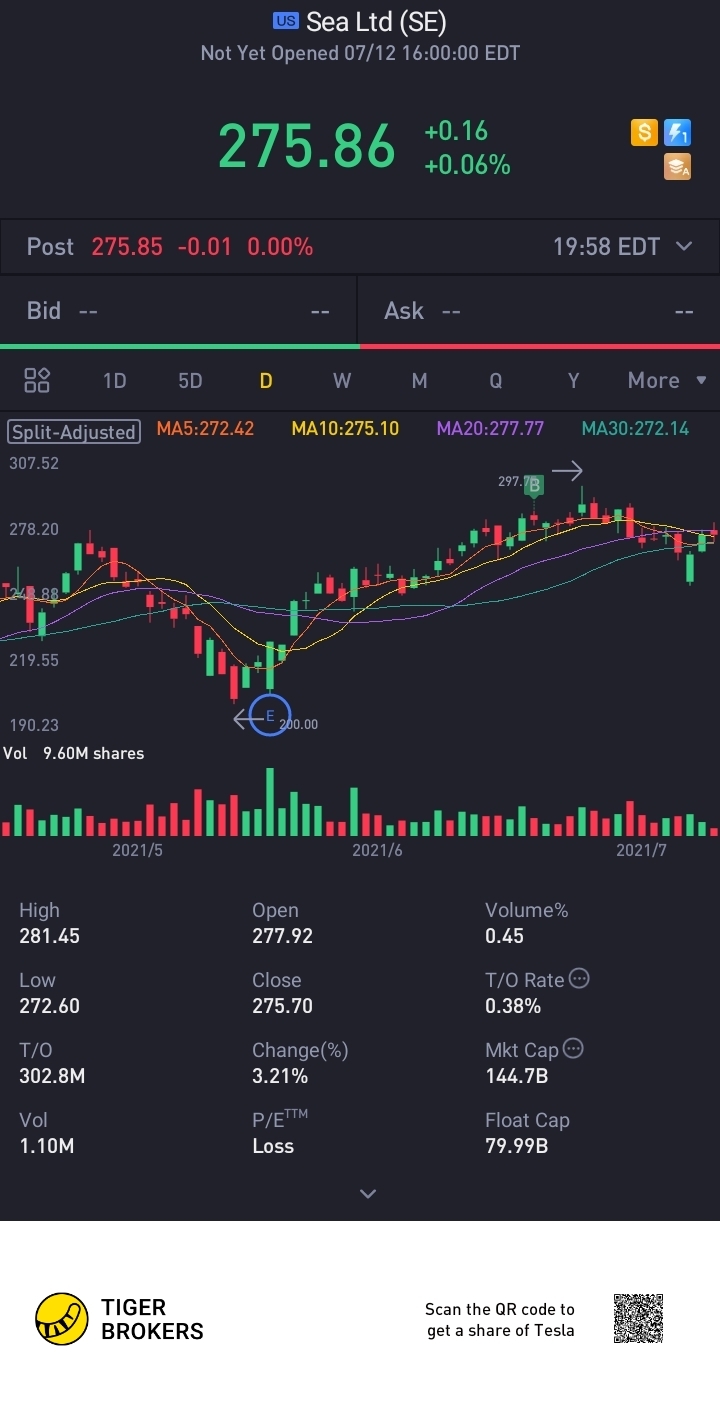The height and width of the screenshot is (1417, 720).
Task: Open the chart layout grid icon
Action: (x=37, y=380)
